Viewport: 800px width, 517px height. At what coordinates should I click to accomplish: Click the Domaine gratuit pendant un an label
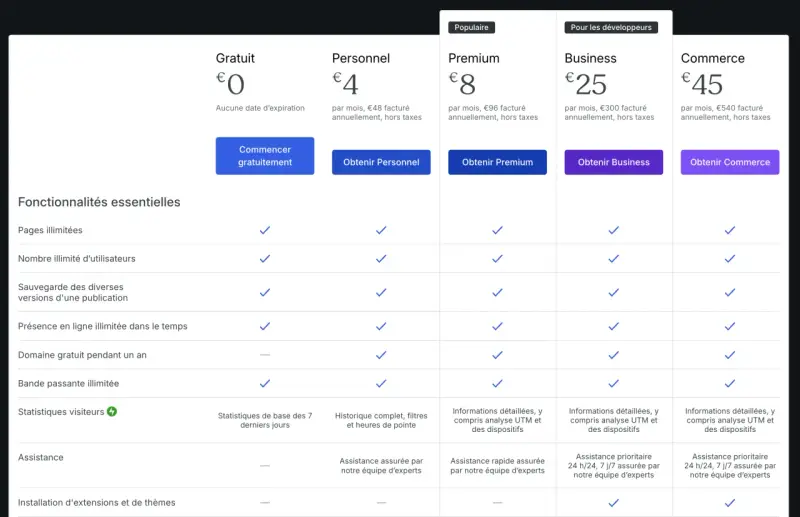(82, 355)
